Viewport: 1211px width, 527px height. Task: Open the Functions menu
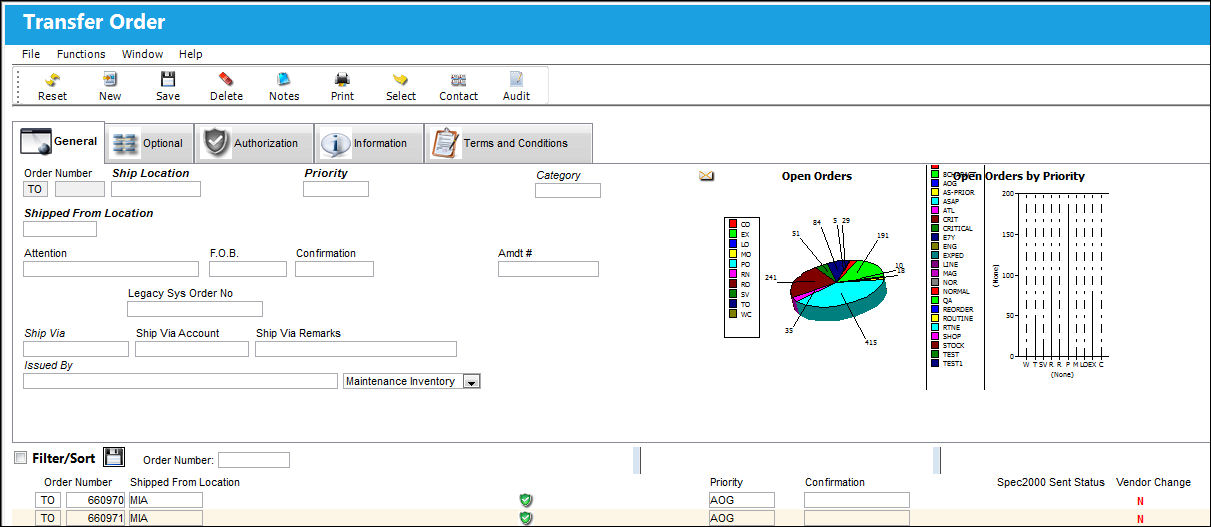(x=81, y=54)
